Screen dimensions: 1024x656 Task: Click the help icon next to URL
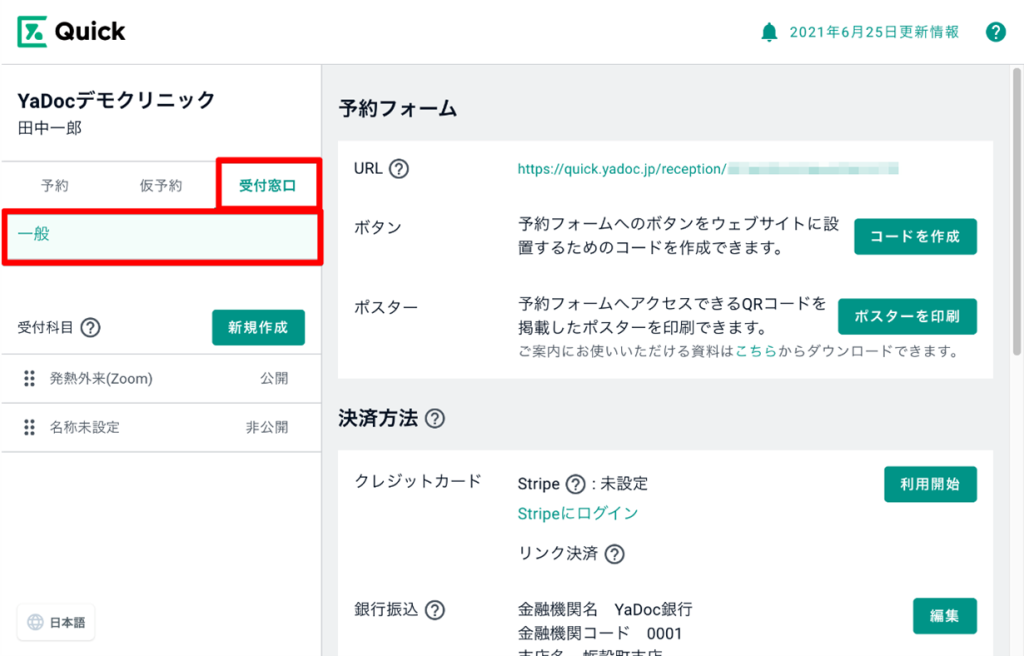point(398,169)
